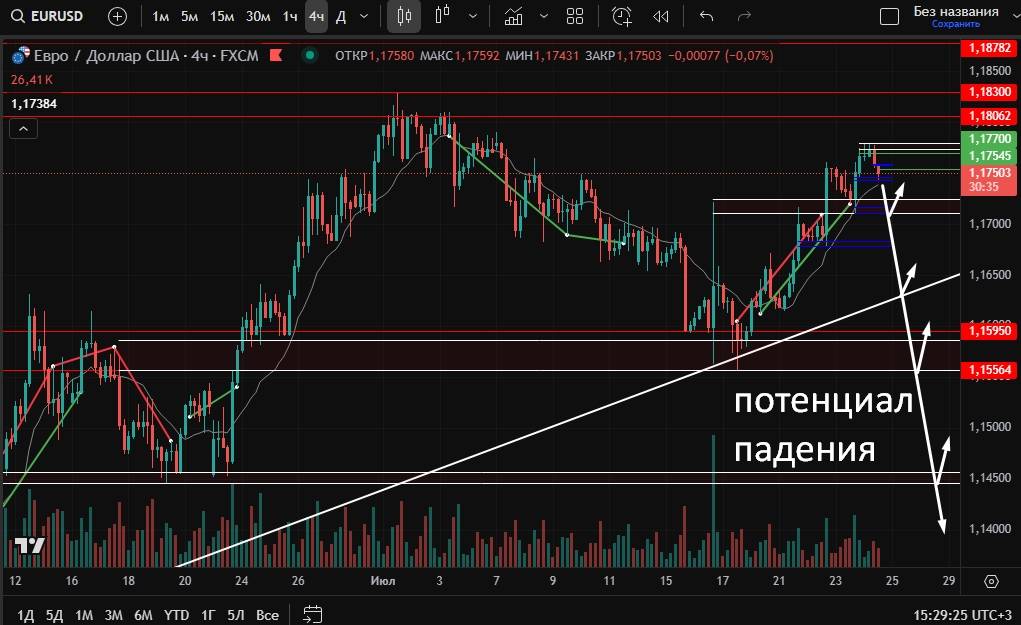This screenshot has height=625, width=1021.
Task: Select chart layout square icon
Action: tap(889, 16)
